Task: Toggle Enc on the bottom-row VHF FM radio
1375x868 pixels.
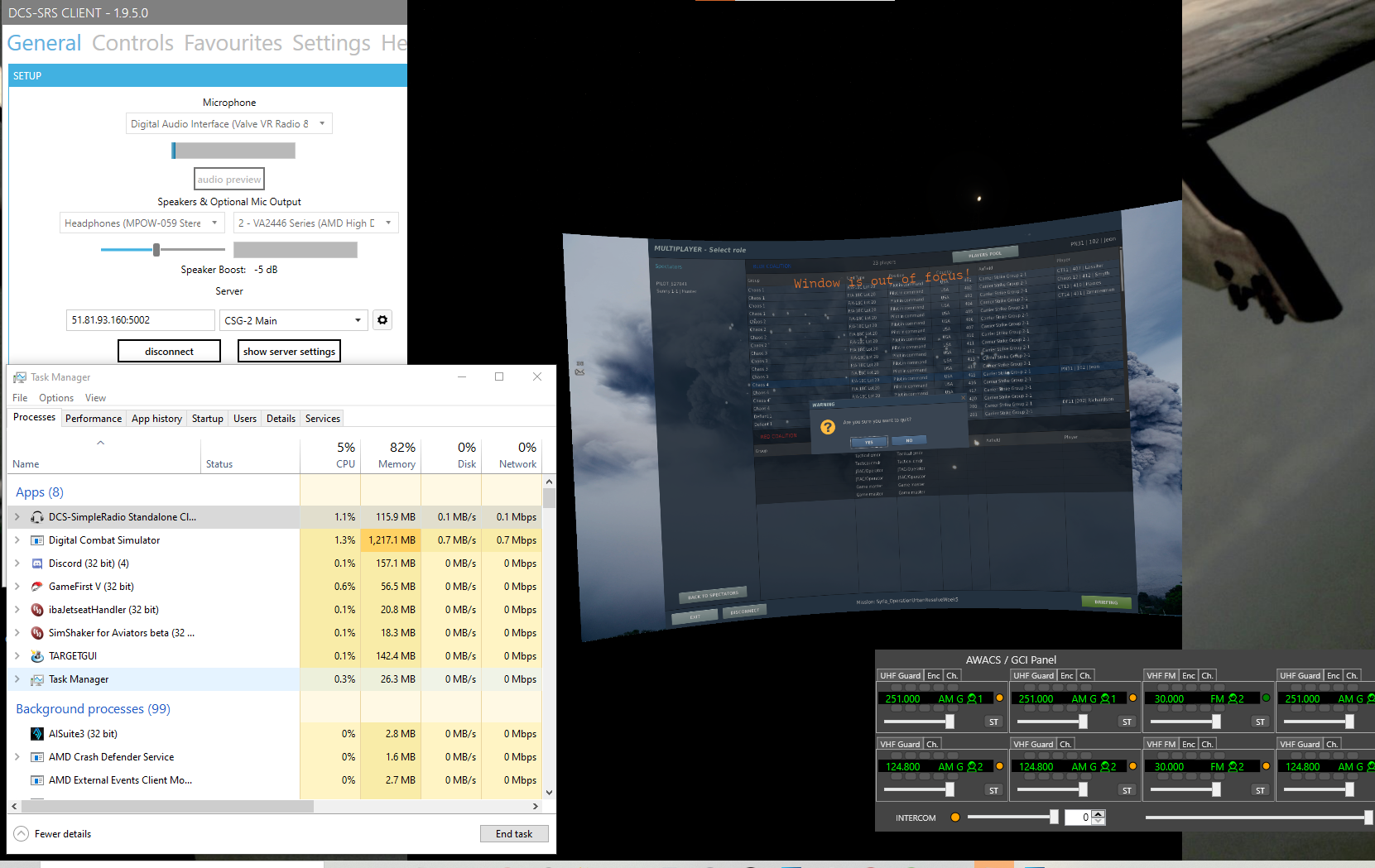Action: click(x=1189, y=744)
